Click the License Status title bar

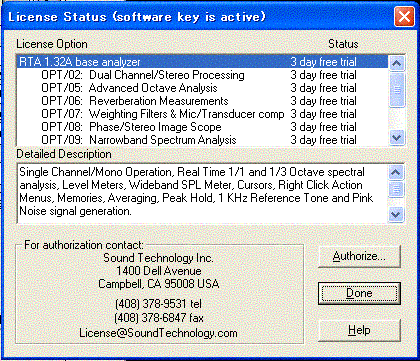[x=200, y=17]
